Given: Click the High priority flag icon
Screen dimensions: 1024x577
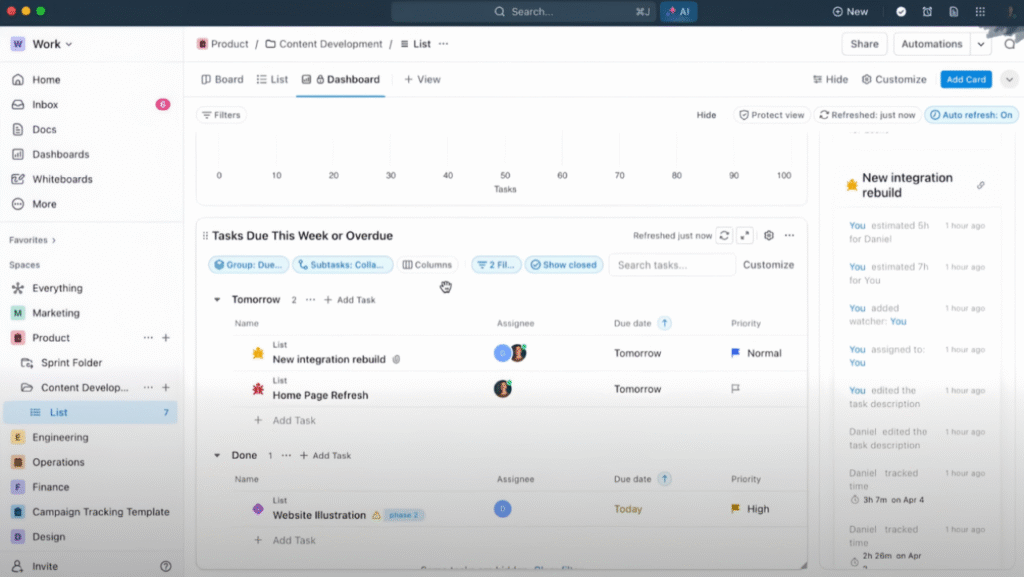Looking at the screenshot, I should 737,509.
